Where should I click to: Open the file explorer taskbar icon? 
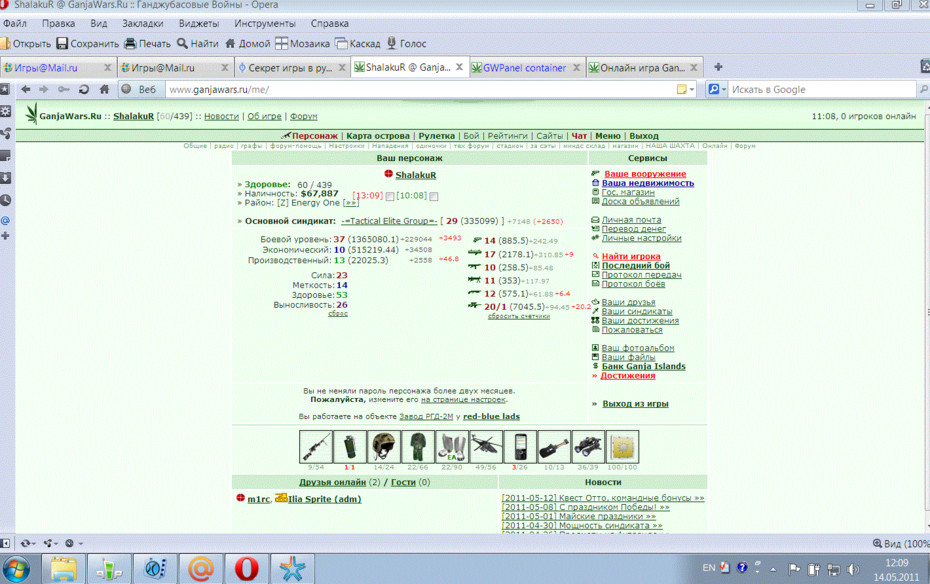point(63,569)
